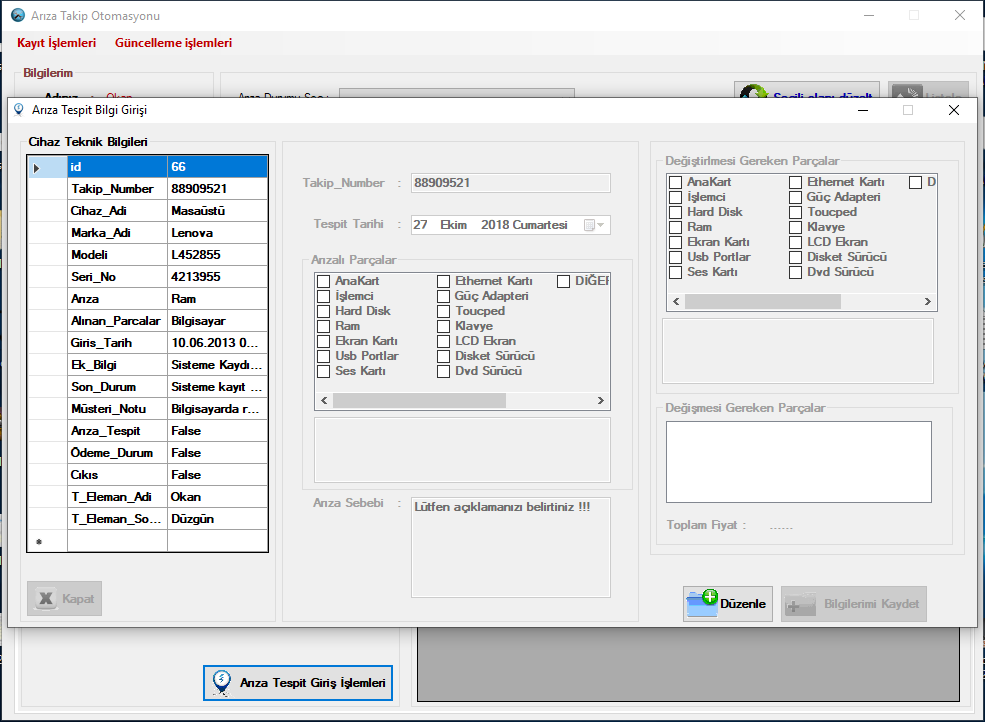The image size is (985, 722).
Task: Enable Ekran Kartı in Değiştirilmesi Gereken Parçalar
Action: coord(675,243)
